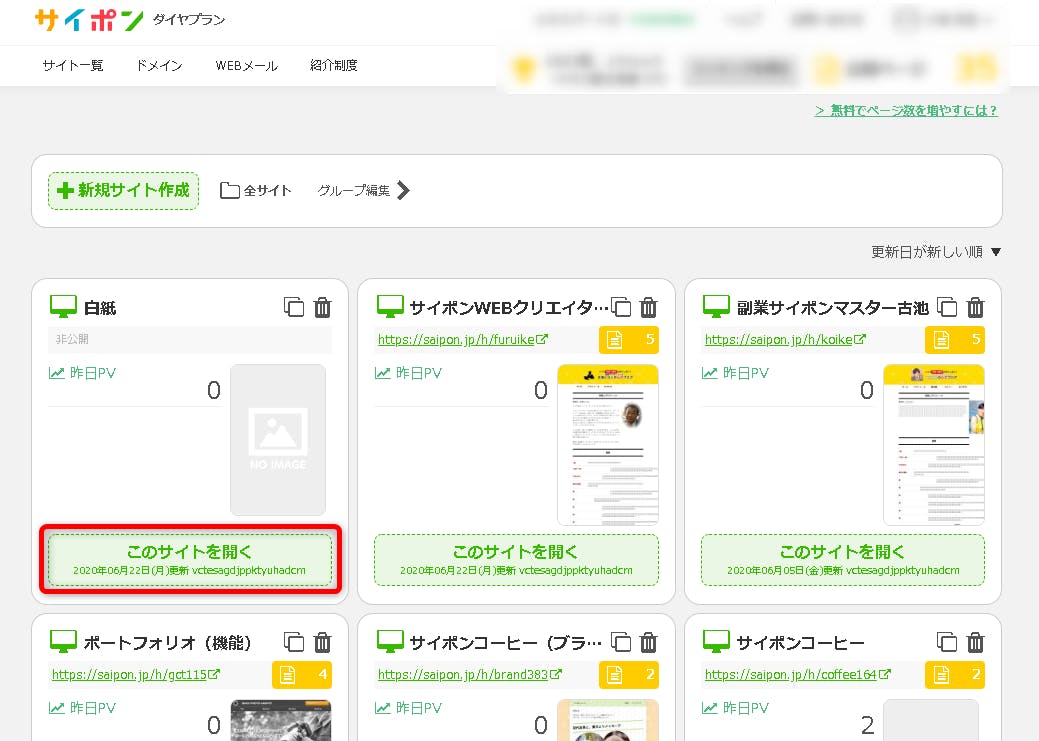
Task: Click the サイポンWEBクリエイタ site preview thumbnail
Action: [608, 444]
